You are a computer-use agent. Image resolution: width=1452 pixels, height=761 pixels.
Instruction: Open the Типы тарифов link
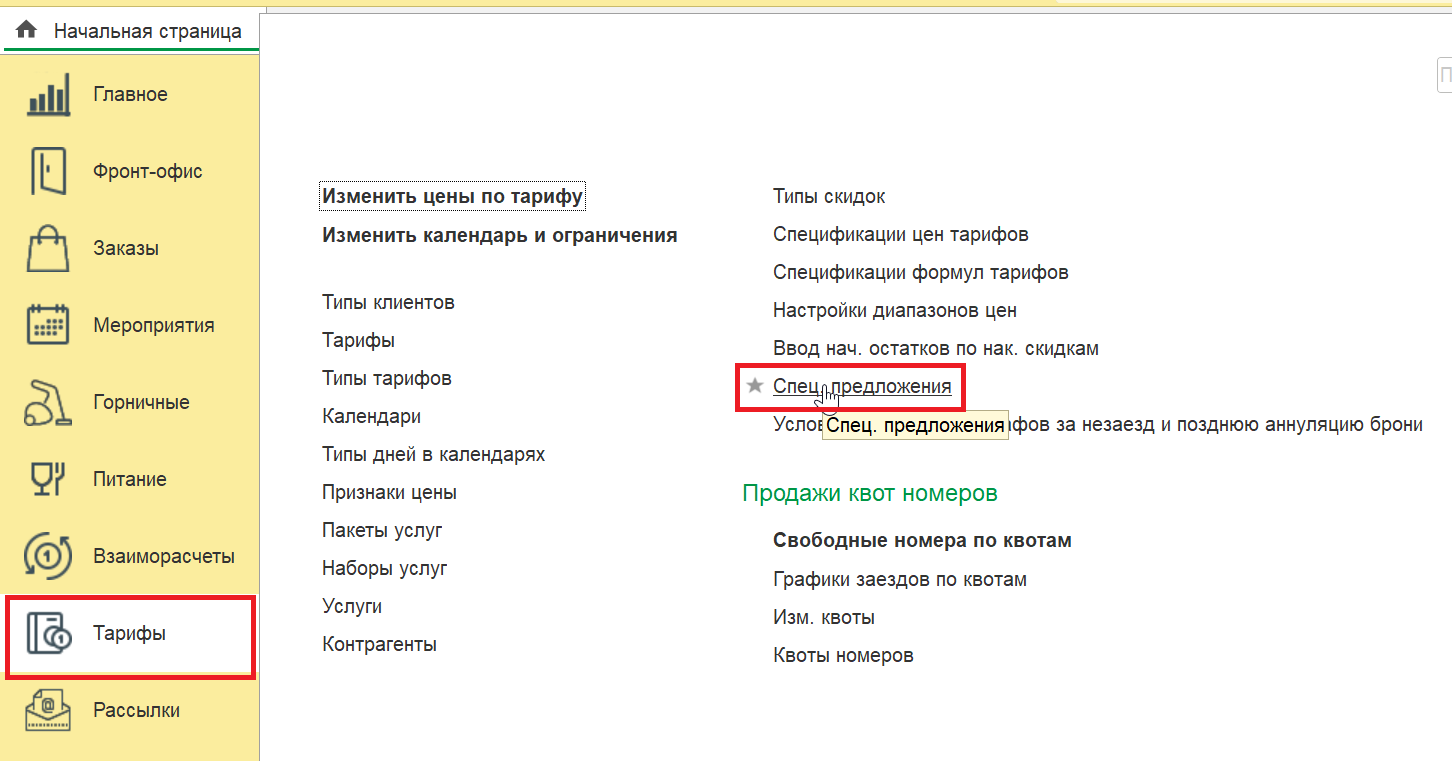(387, 378)
